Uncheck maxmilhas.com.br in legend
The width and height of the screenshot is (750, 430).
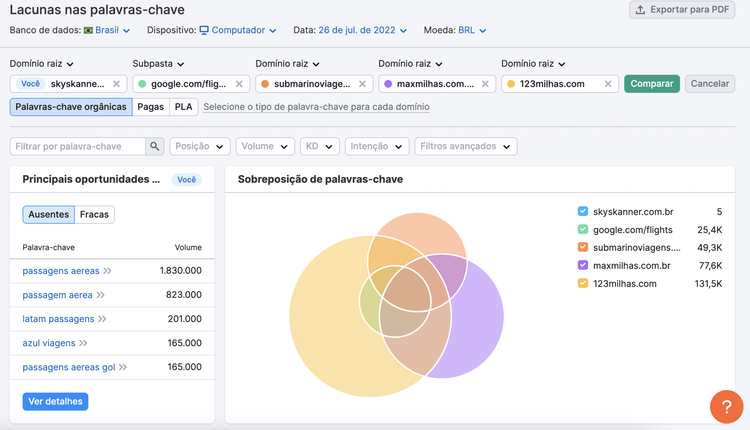(x=583, y=265)
